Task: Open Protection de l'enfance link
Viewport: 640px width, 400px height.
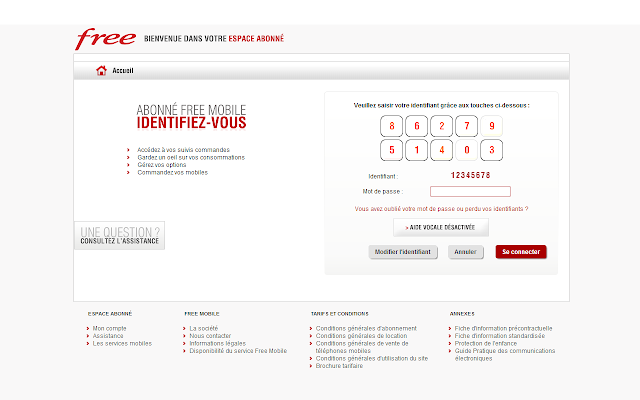Action: [486, 343]
